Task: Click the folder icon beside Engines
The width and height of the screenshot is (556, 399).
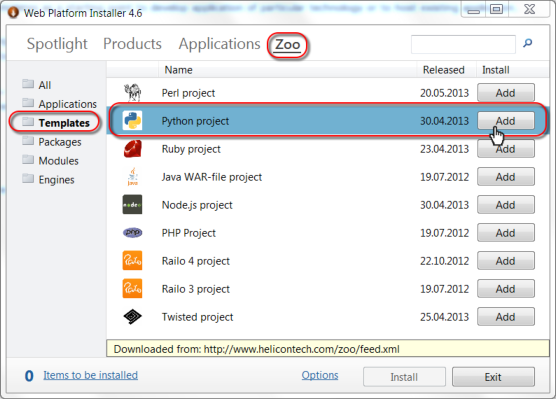Action: (x=28, y=178)
